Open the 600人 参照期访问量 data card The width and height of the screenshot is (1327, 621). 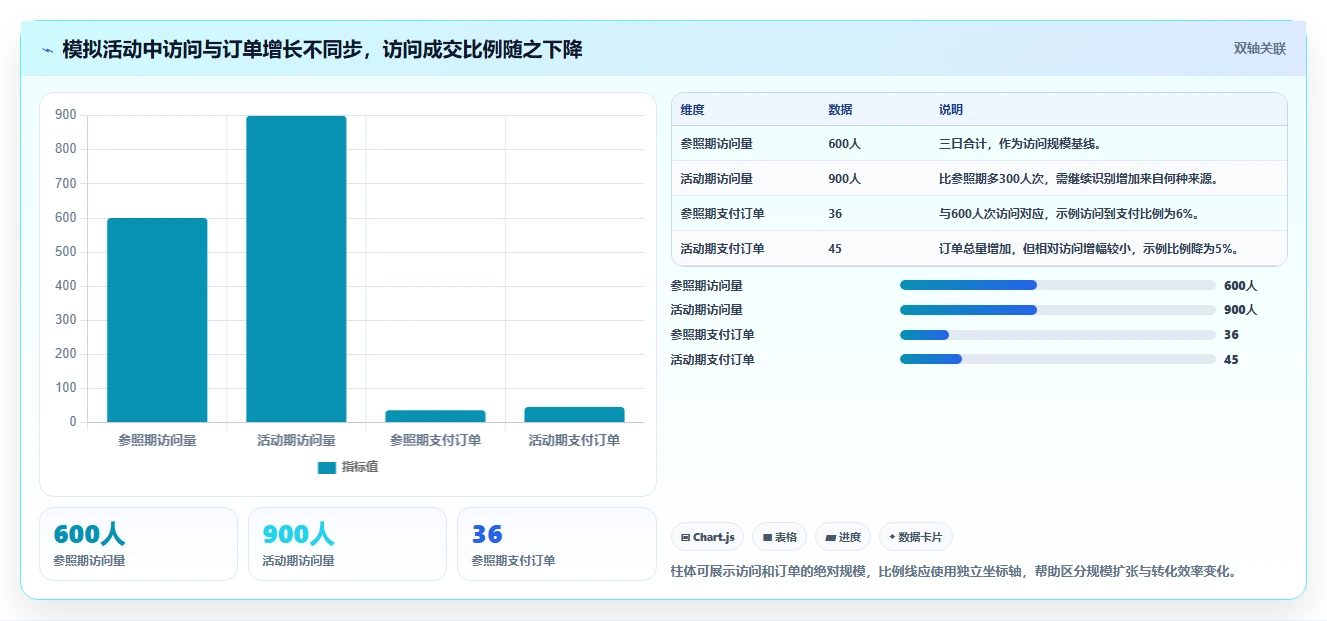138,544
